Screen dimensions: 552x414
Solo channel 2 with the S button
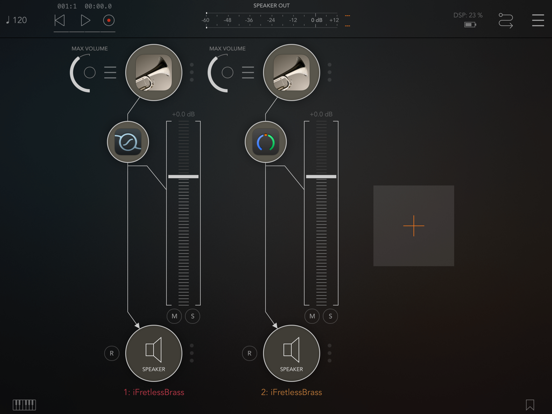click(330, 316)
